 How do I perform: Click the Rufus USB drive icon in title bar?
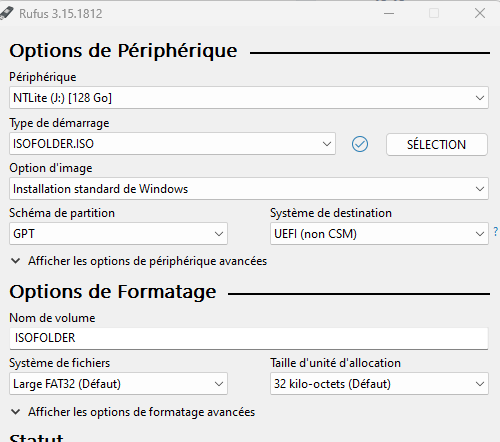6,13
